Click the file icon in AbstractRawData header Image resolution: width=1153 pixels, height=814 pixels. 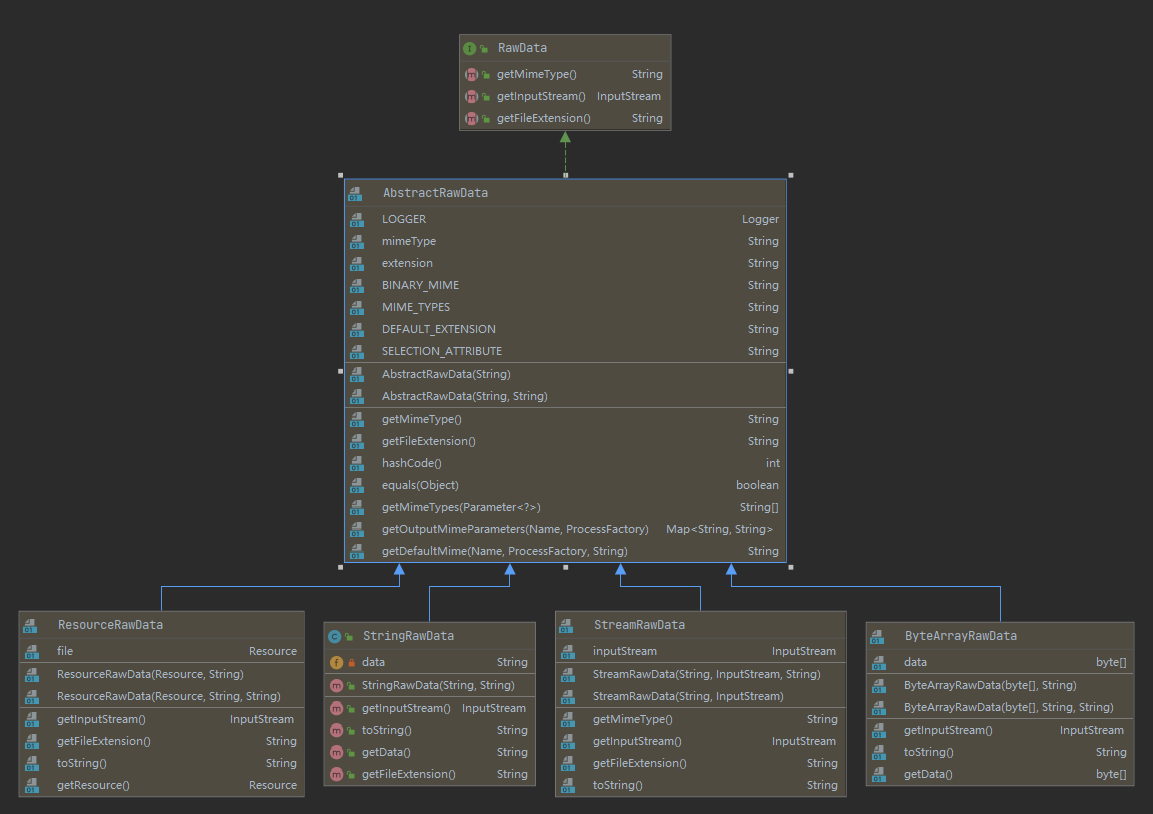355,193
